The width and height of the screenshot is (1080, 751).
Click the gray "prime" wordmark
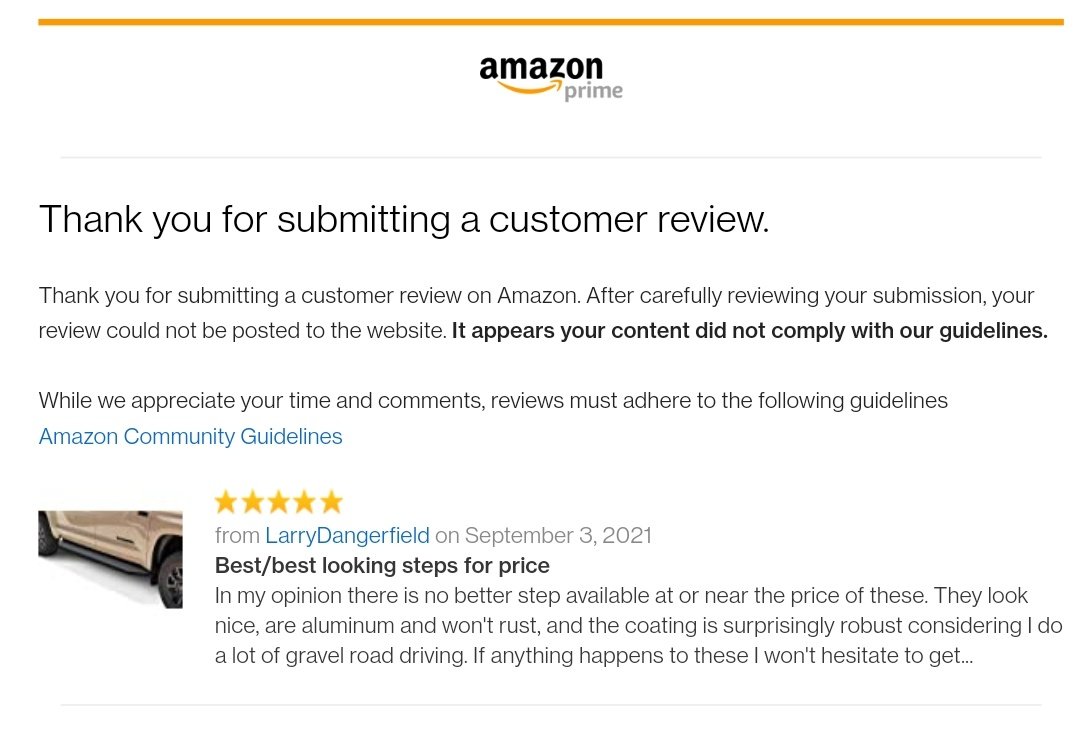point(594,92)
